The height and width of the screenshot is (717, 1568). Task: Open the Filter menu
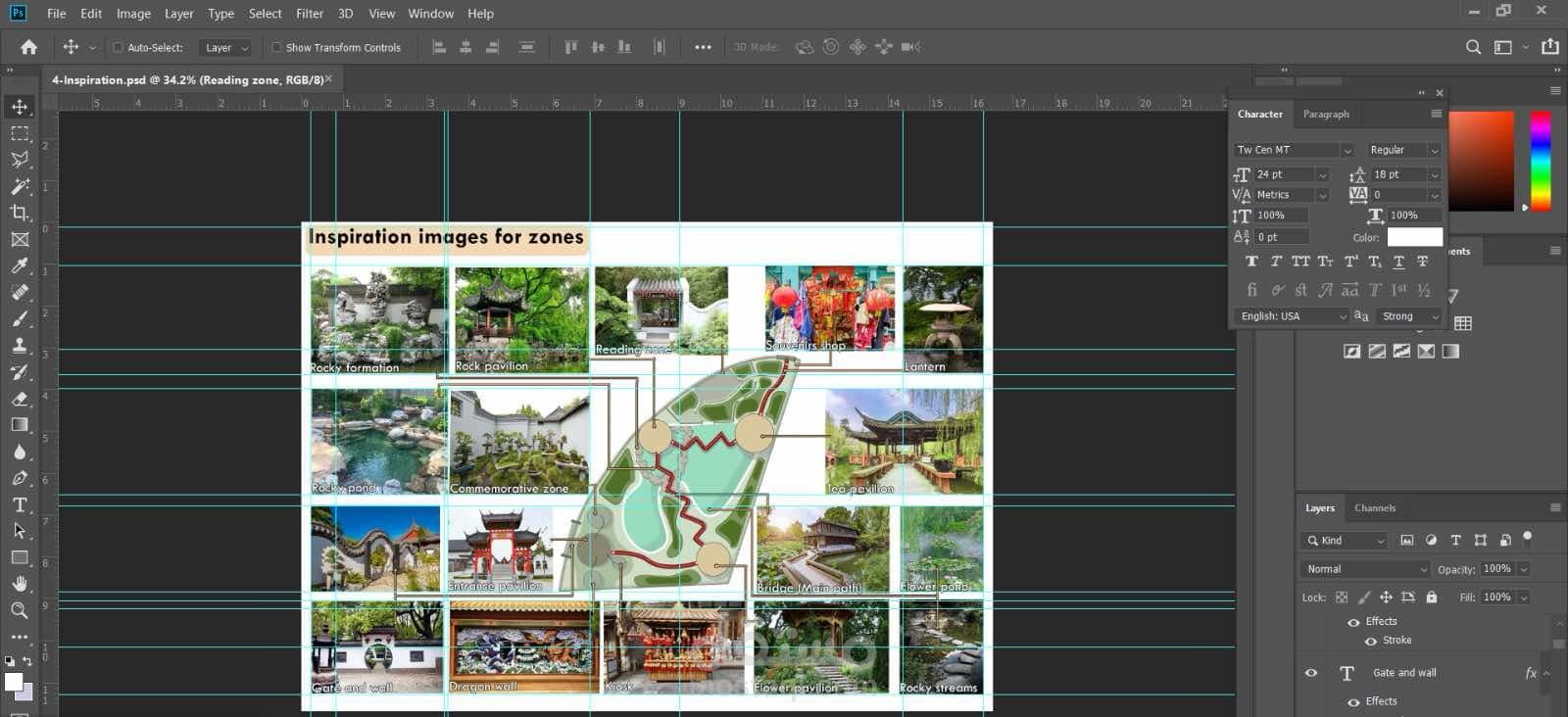(x=310, y=14)
